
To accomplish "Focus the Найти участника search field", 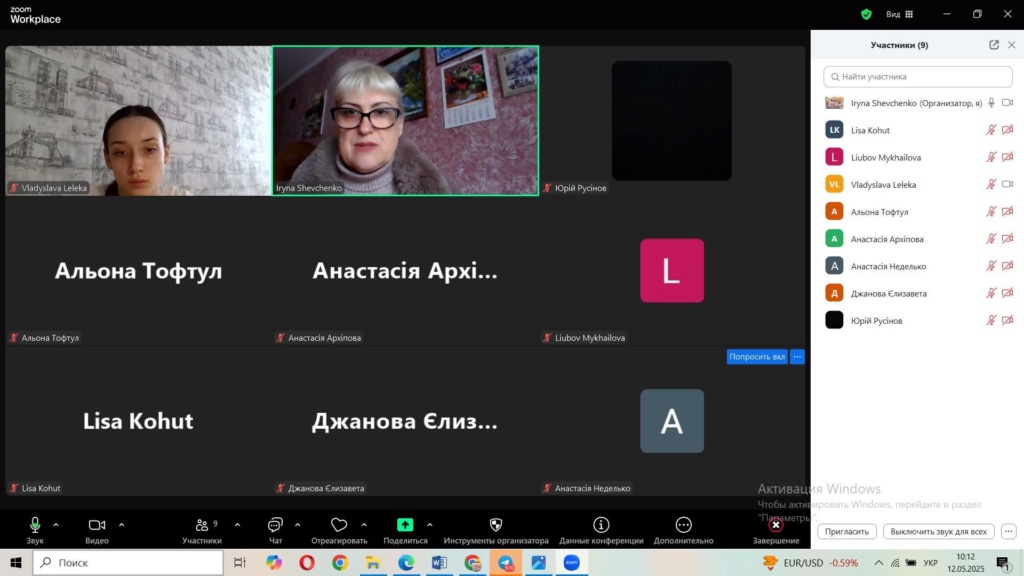I will click(x=918, y=76).
